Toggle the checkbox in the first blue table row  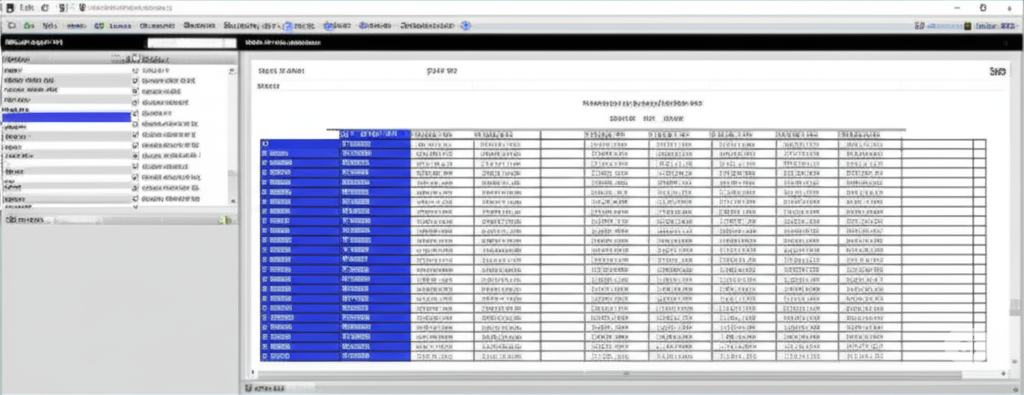[x=265, y=144]
